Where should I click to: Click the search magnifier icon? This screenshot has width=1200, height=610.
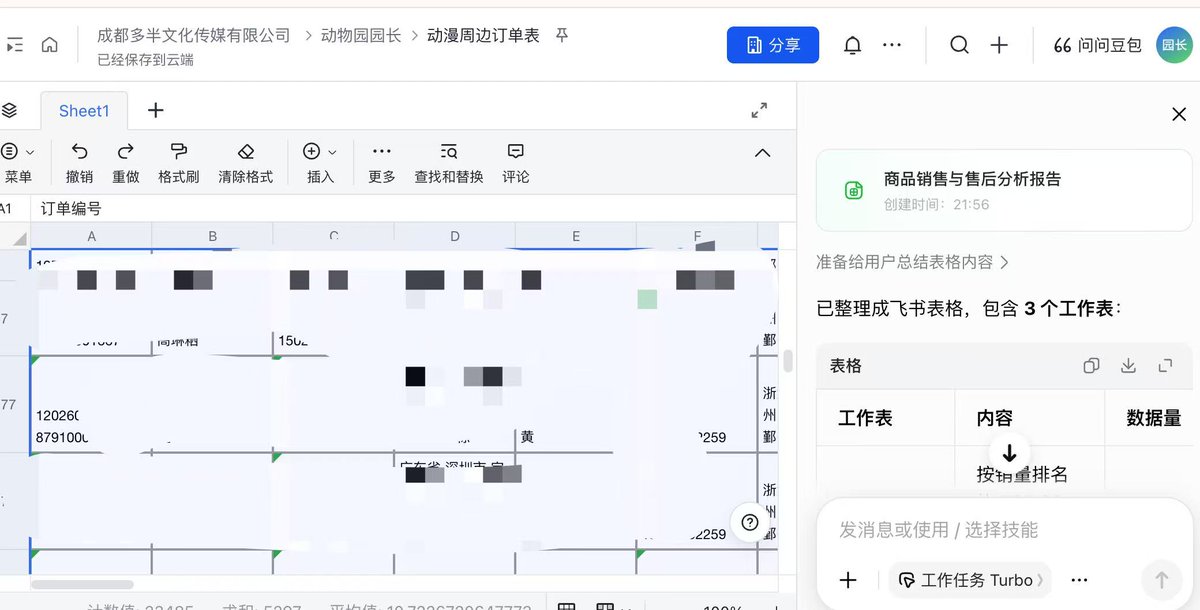[959, 45]
